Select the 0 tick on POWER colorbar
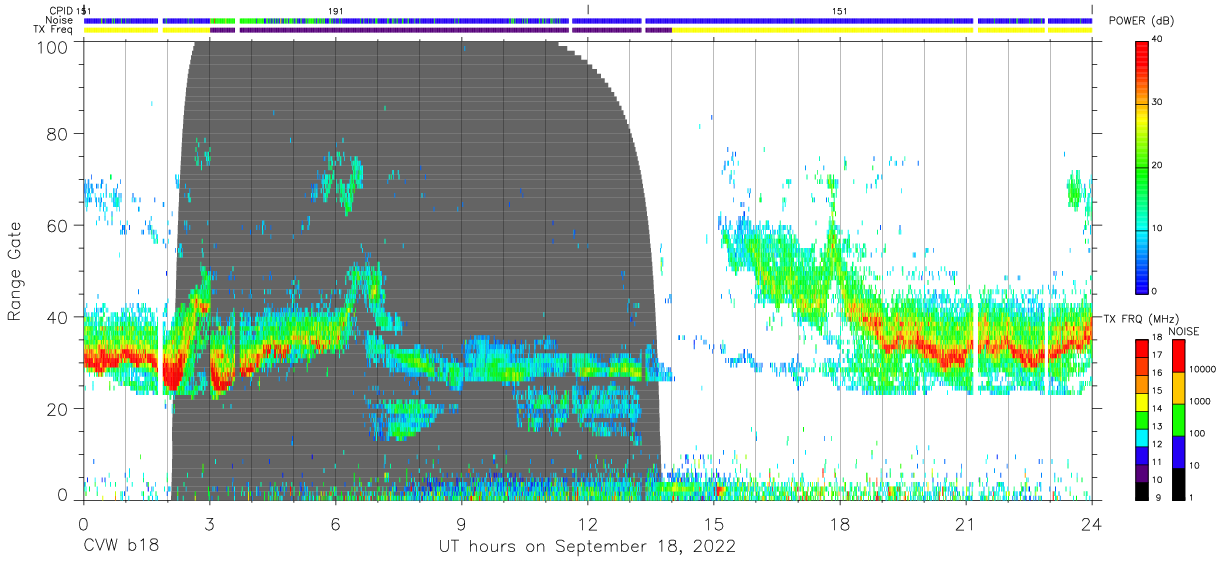Image resolution: width=1228 pixels, height=567 pixels. [1155, 291]
